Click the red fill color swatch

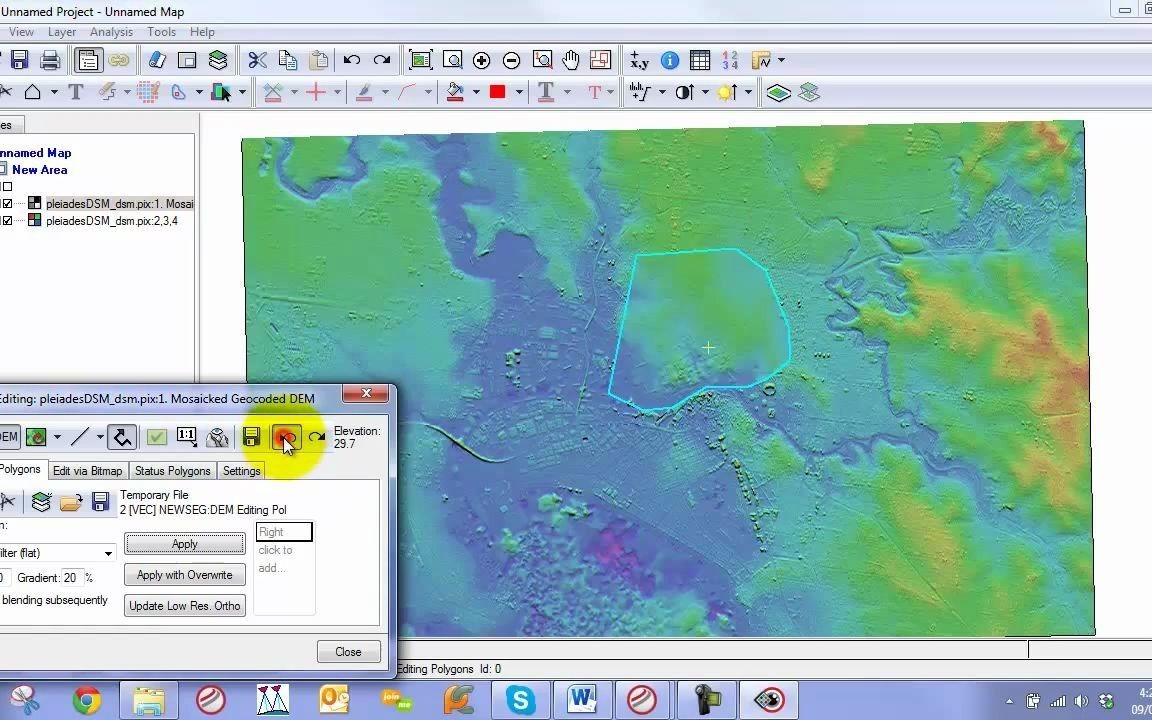497,92
